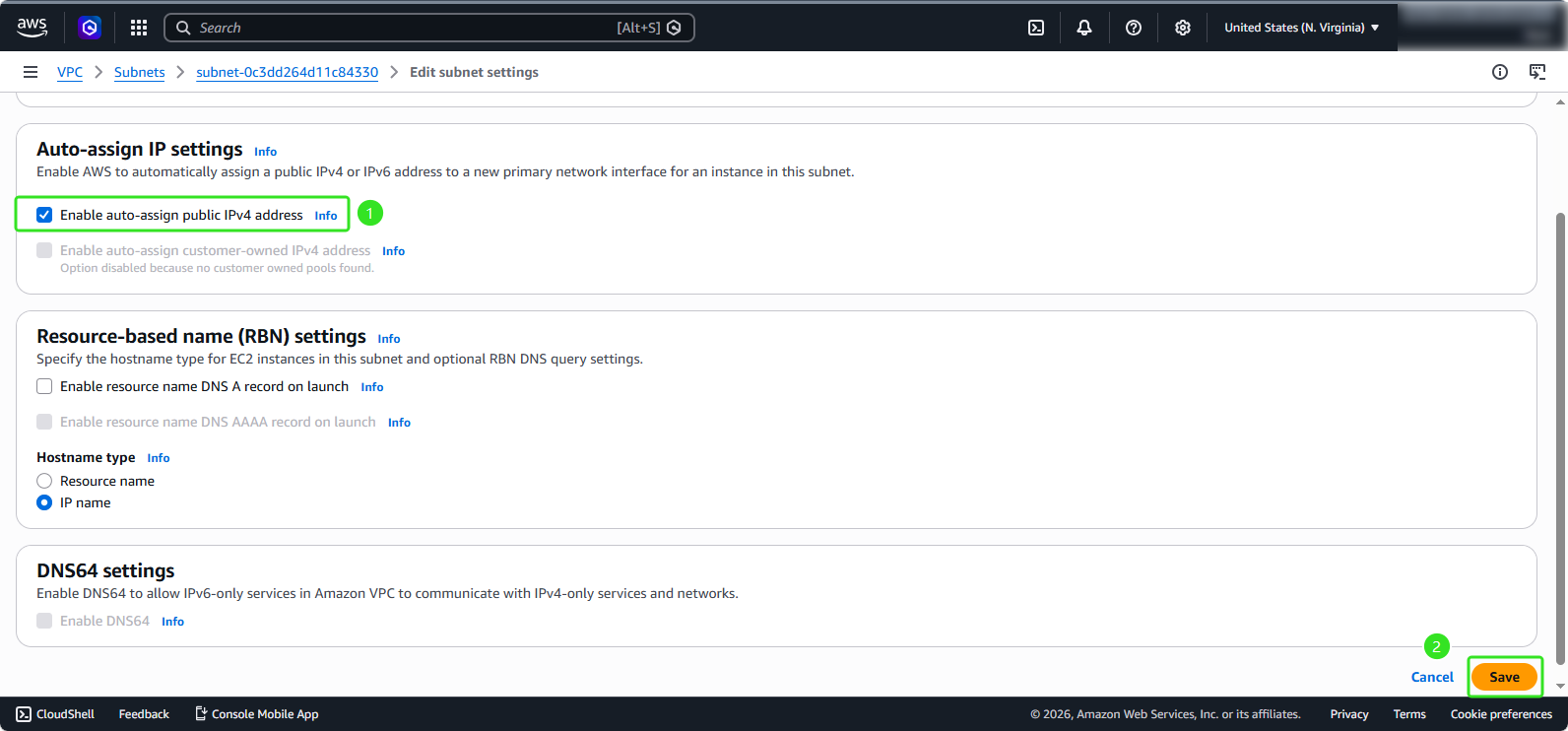Screen dimensions: 1568x731
Task: Open subnet-0c3dd264d11c84330 breadcrumb link
Action: 287,72
